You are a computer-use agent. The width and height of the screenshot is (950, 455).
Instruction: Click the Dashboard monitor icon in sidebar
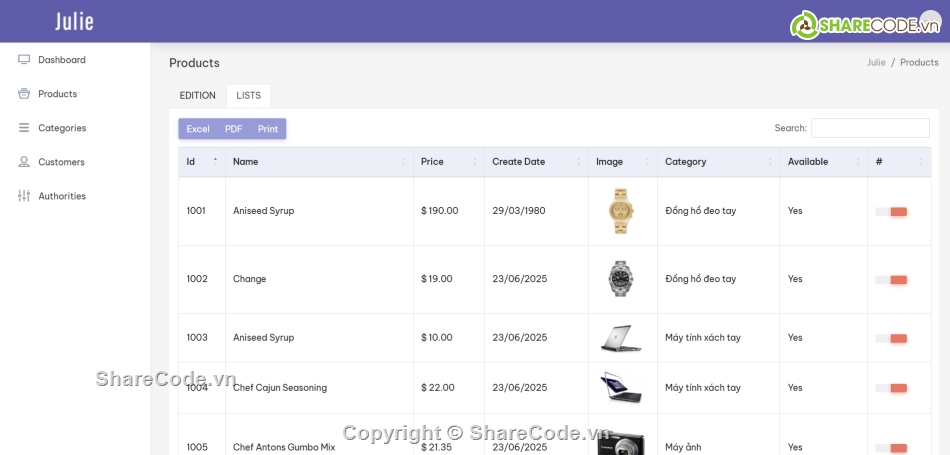coord(24,59)
